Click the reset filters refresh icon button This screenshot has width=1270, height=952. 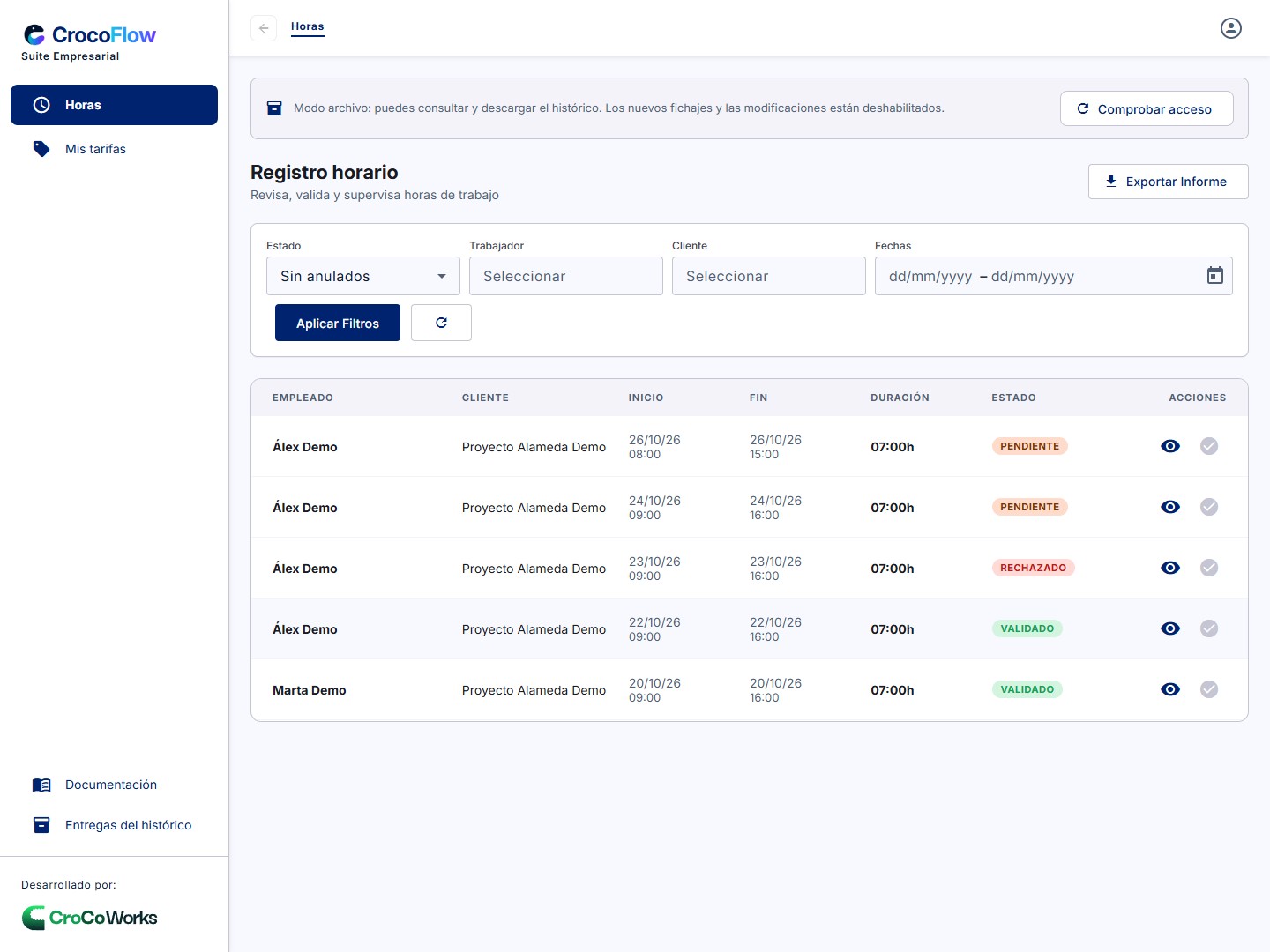pos(441,323)
